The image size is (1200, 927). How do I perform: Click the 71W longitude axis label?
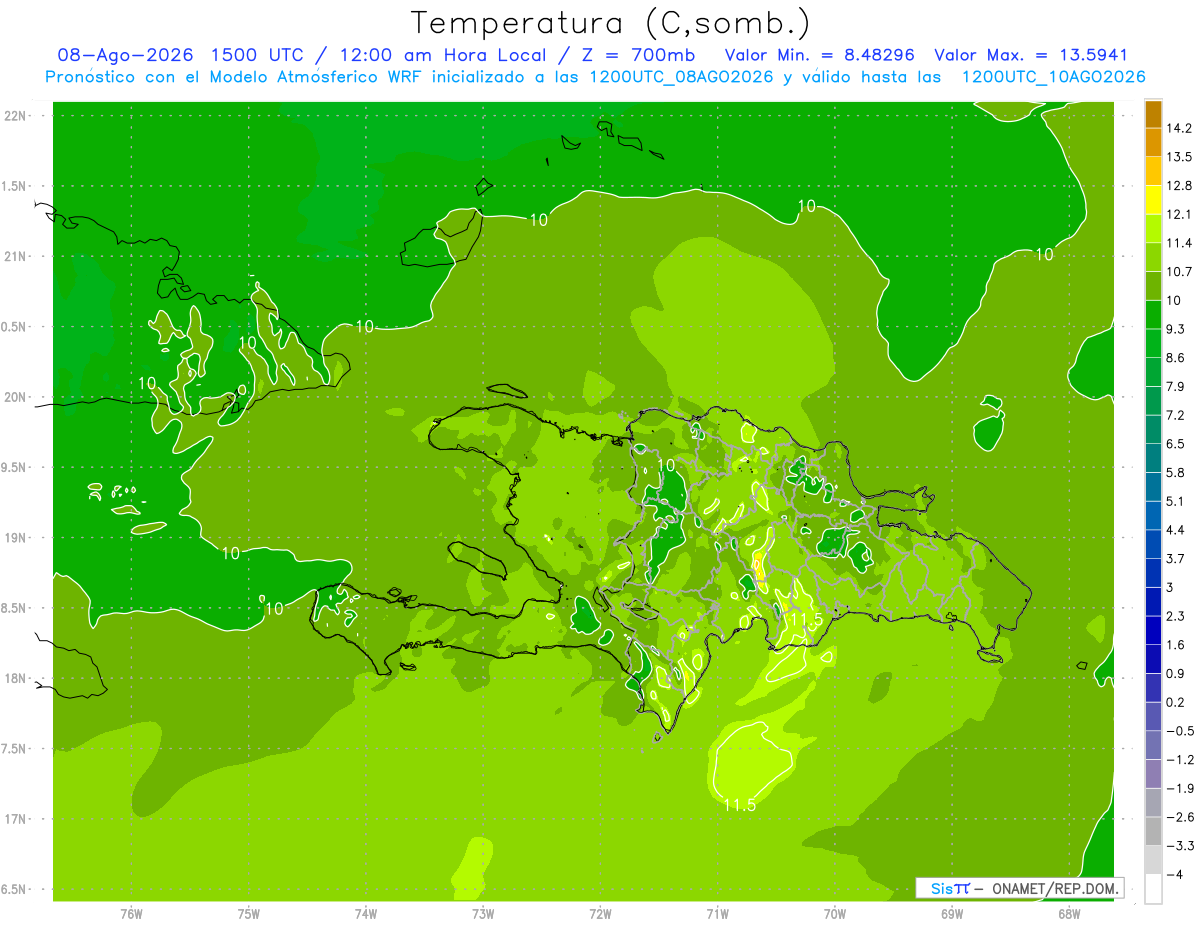point(717,913)
